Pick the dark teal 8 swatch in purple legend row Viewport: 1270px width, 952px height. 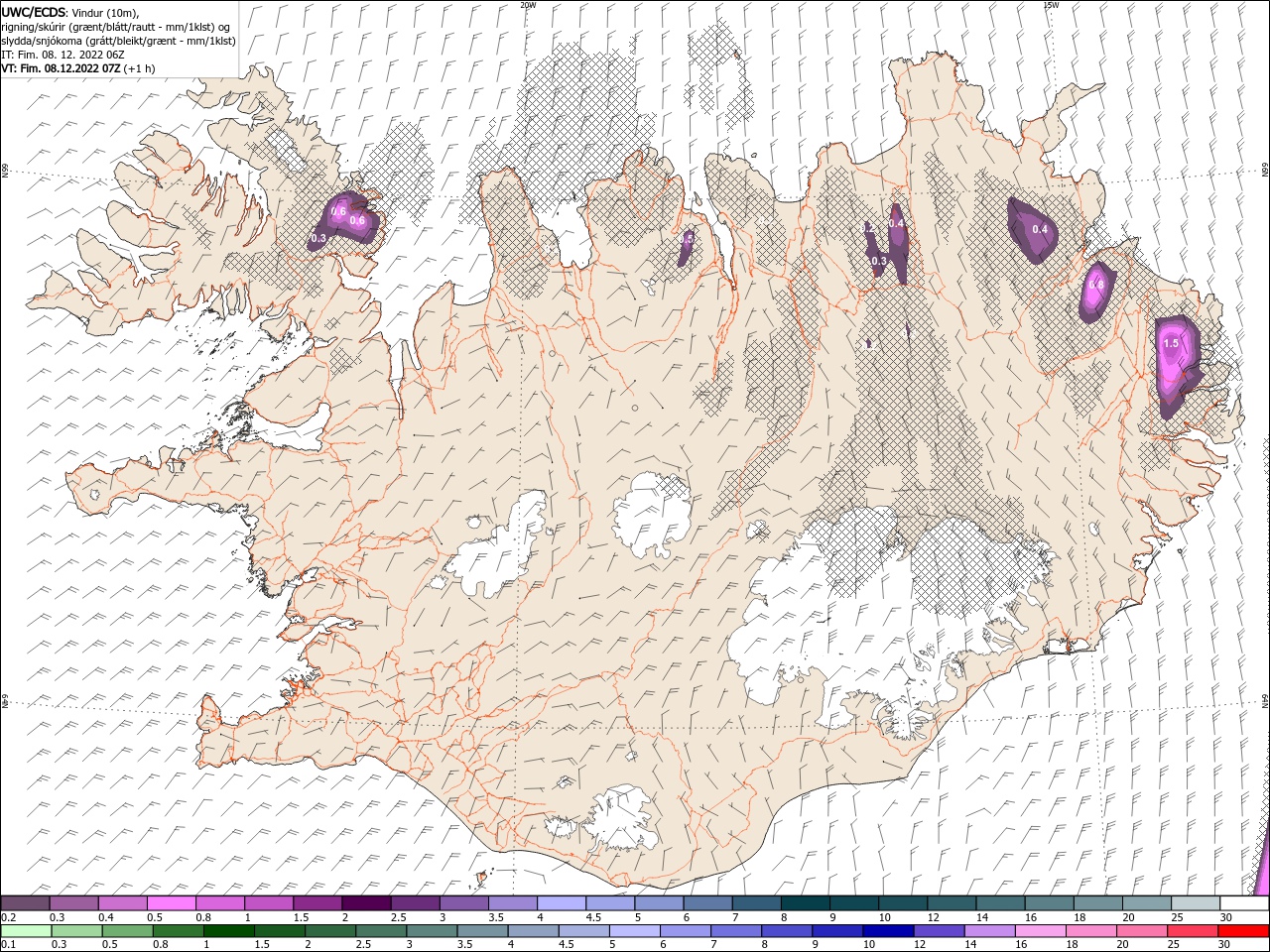point(805,903)
